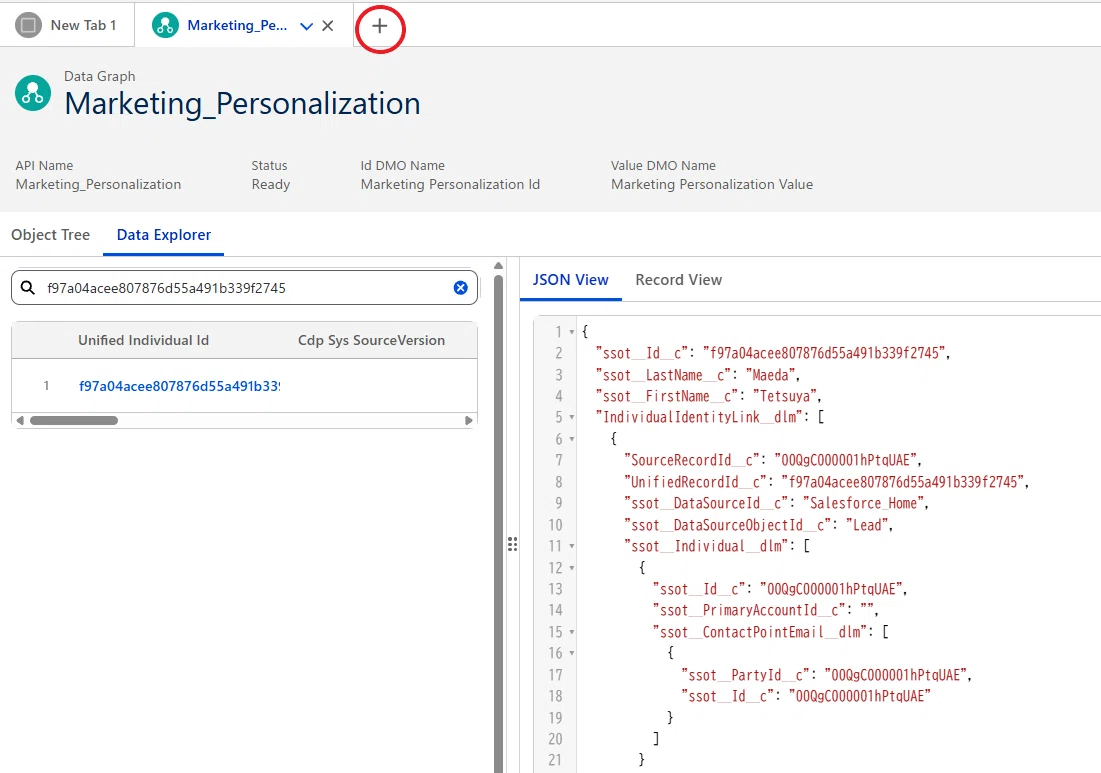Viewport: 1101px width, 773px height.
Task: Click the left panel scroll up arrow
Action: 499,266
